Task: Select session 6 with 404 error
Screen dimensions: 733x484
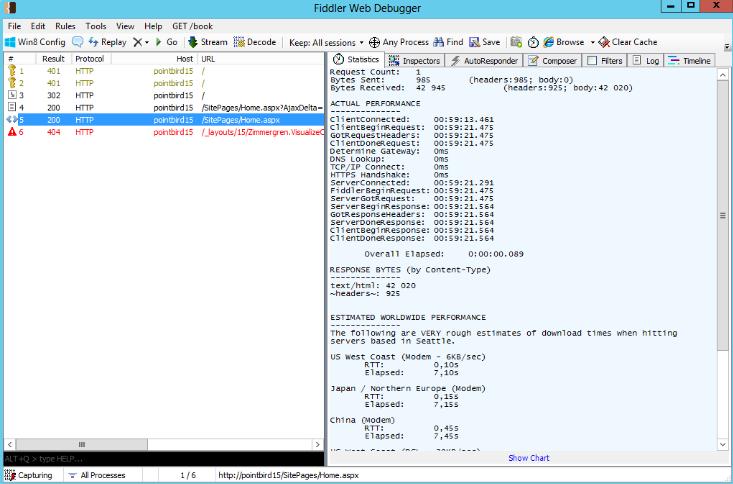Action: point(164,132)
